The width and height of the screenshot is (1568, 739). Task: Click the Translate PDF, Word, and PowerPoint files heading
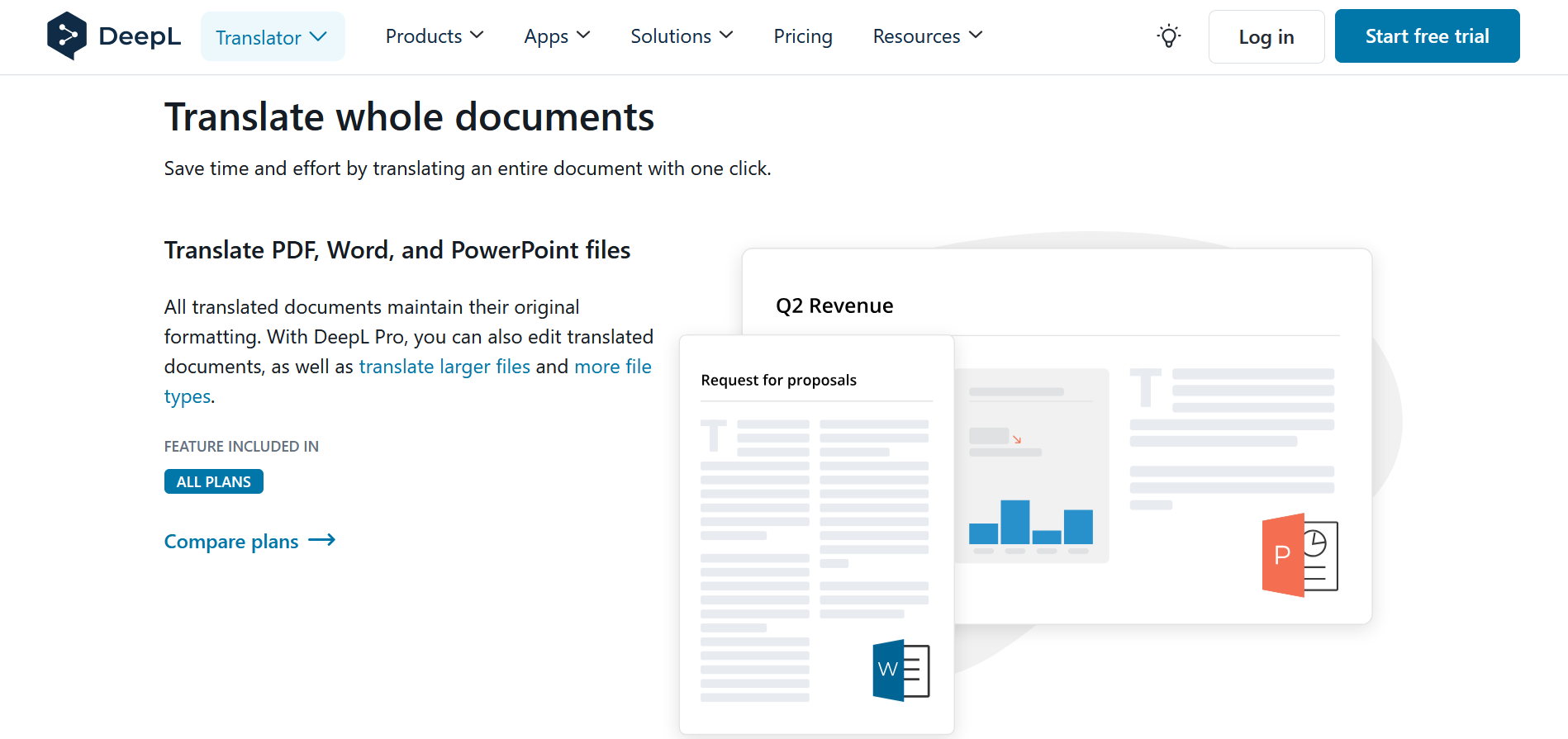tap(397, 250)
